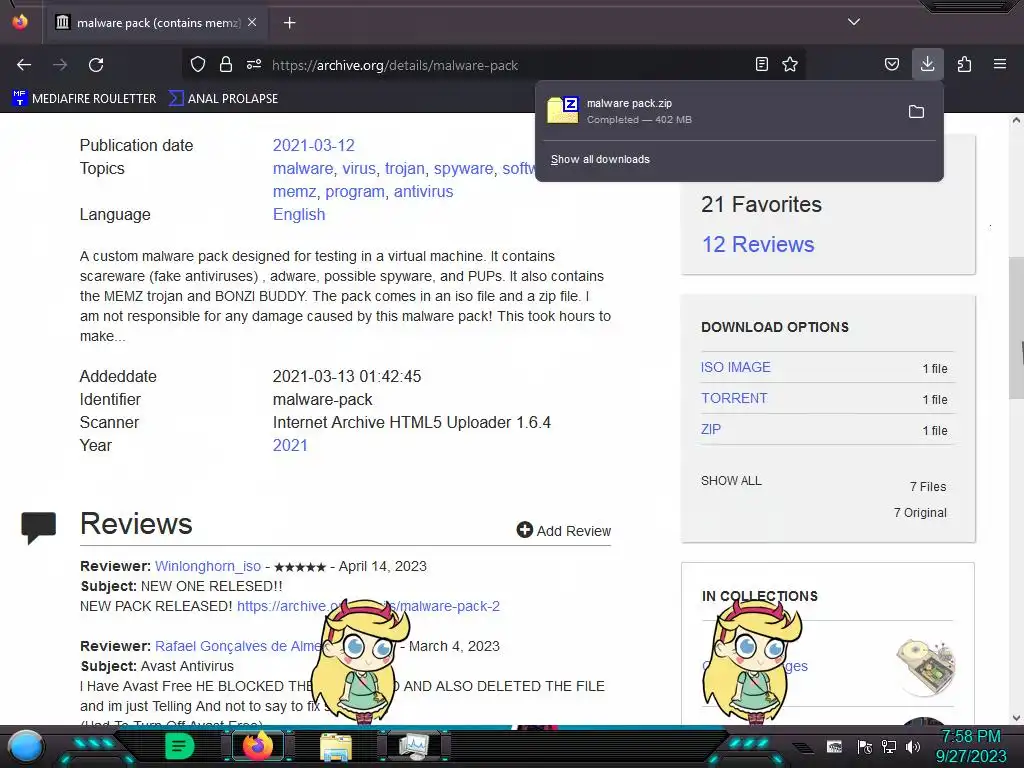Click into the address bar URL
The width and height of the screenshot is (1024, 768).
click(x=395, y=65)
